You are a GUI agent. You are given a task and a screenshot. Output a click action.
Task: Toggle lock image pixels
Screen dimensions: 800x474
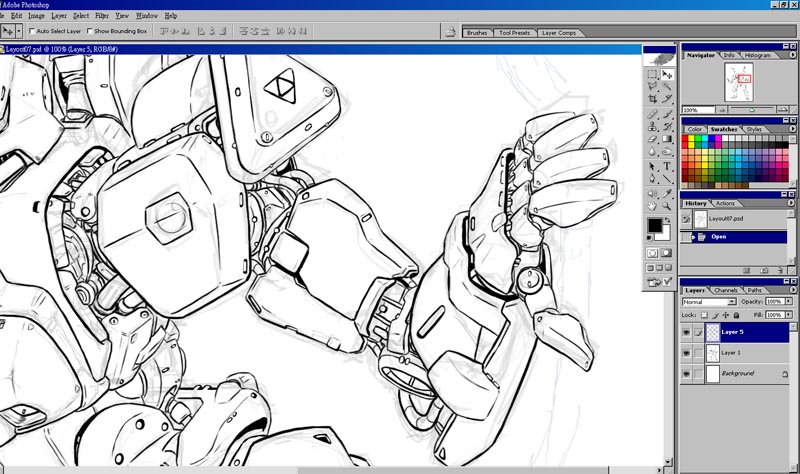click(x=715, y=315)
